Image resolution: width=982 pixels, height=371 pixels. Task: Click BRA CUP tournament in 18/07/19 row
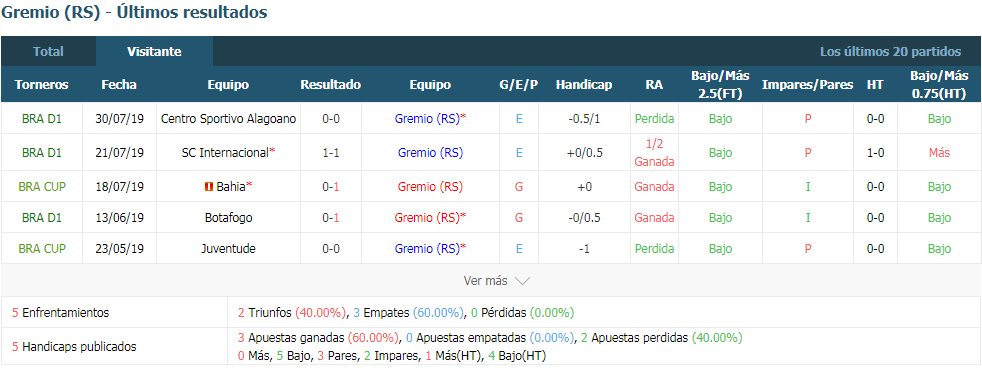[x=42, y=187]
